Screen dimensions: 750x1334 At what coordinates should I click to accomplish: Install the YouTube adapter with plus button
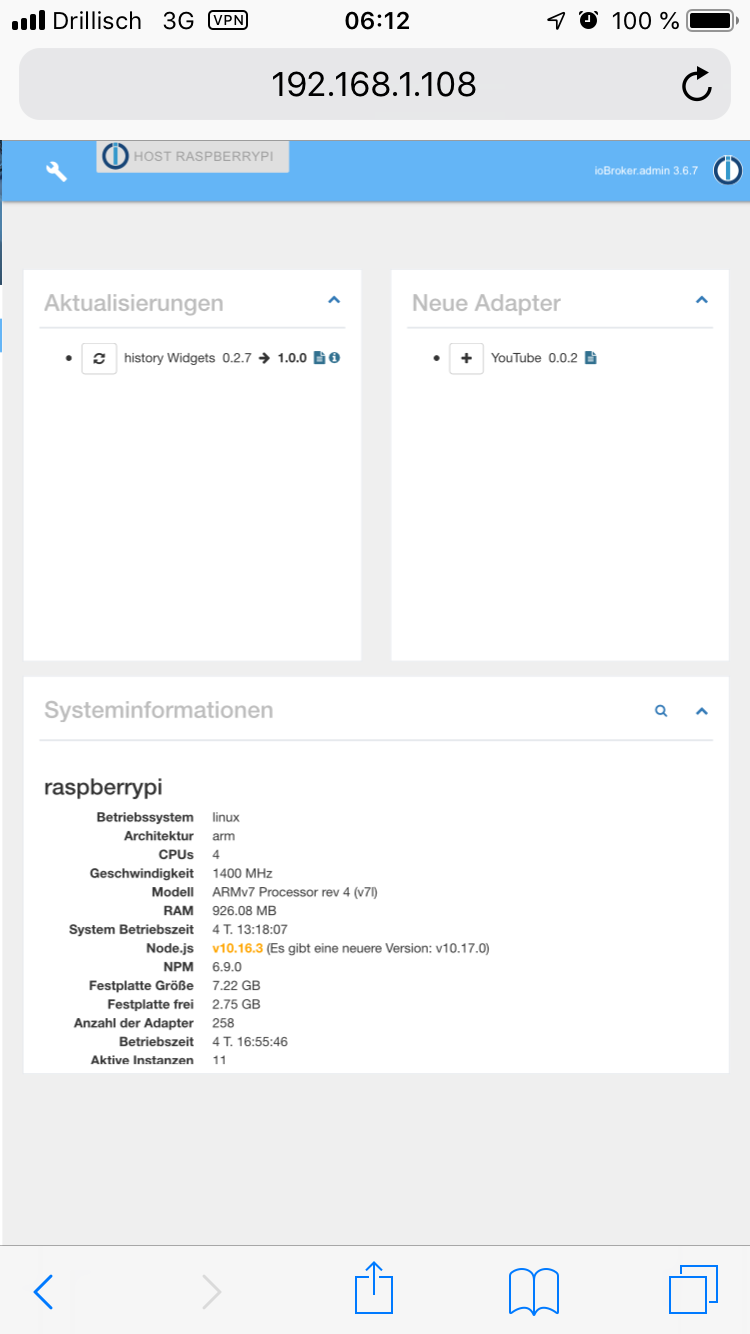[466, 358]
